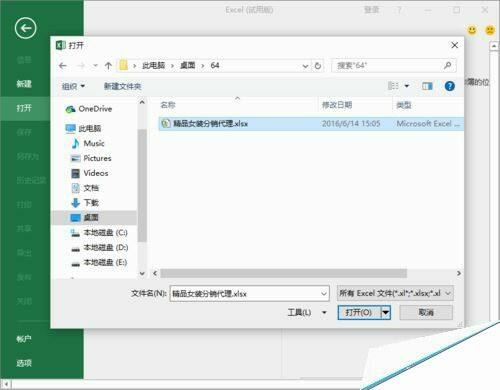The width and height of the screenshot is (500, 390).
Task: Open the 组织 dropdown menu
Action: click(x=73, y=86)
